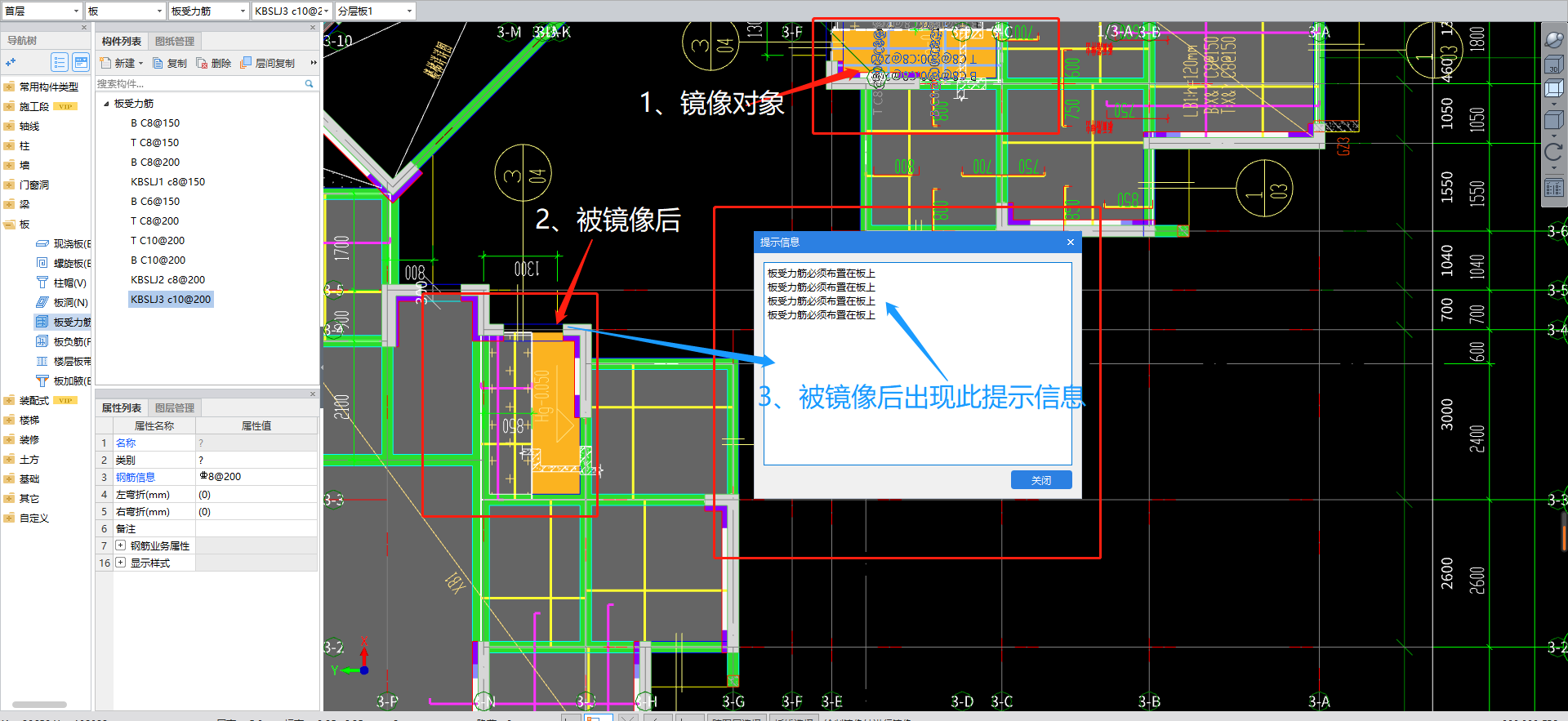The width and height of the screenshot is (1568, 721).
Task: Click the rotate view arrow icon
Action: (x=1553, y=152)
